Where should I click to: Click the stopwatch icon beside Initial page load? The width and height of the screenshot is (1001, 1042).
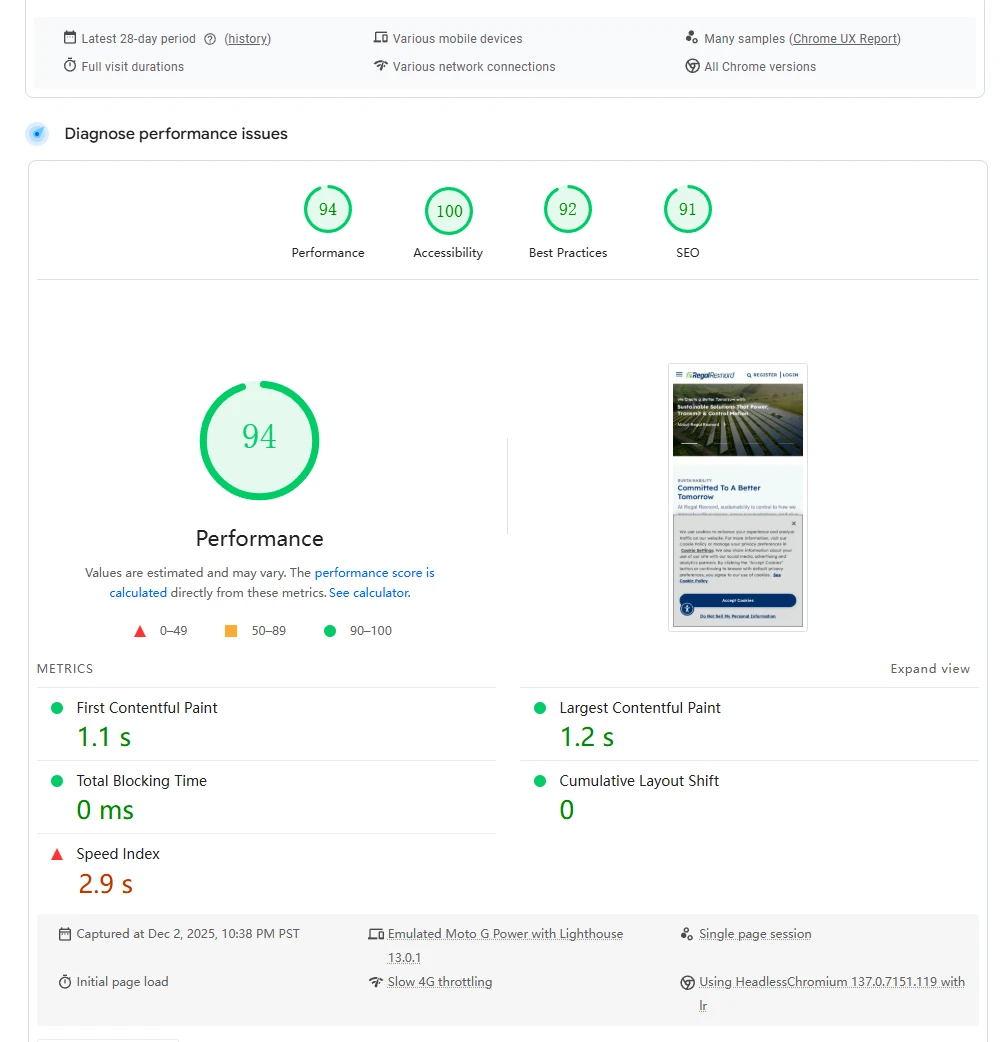pyautogui.click(x=65, y=982)
